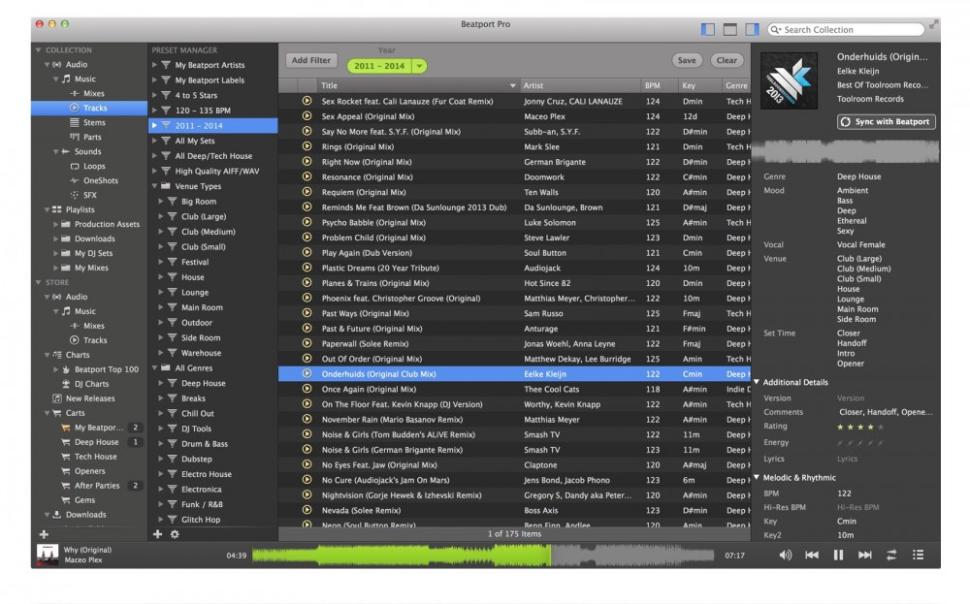Skip to the next track
The height and width of the screenshot is (604, 970).
[865, 555]
